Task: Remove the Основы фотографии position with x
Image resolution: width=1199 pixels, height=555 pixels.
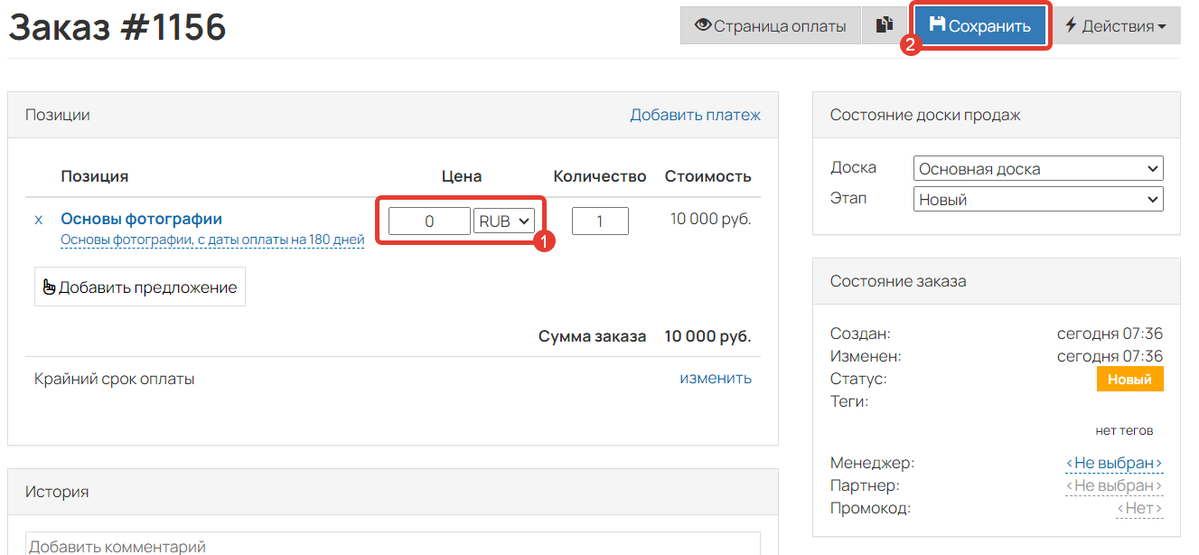Action: (38, 219)
